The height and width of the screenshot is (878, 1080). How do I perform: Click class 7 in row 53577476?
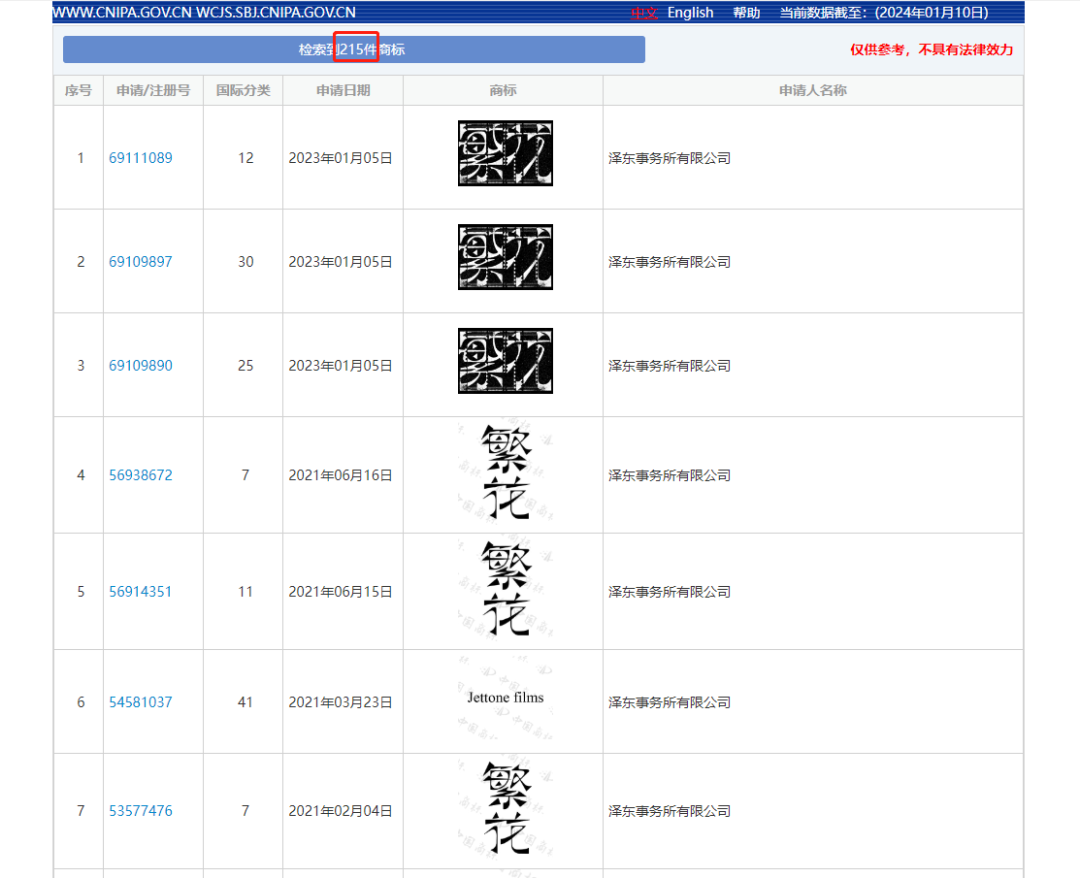(x=245, y=811)
